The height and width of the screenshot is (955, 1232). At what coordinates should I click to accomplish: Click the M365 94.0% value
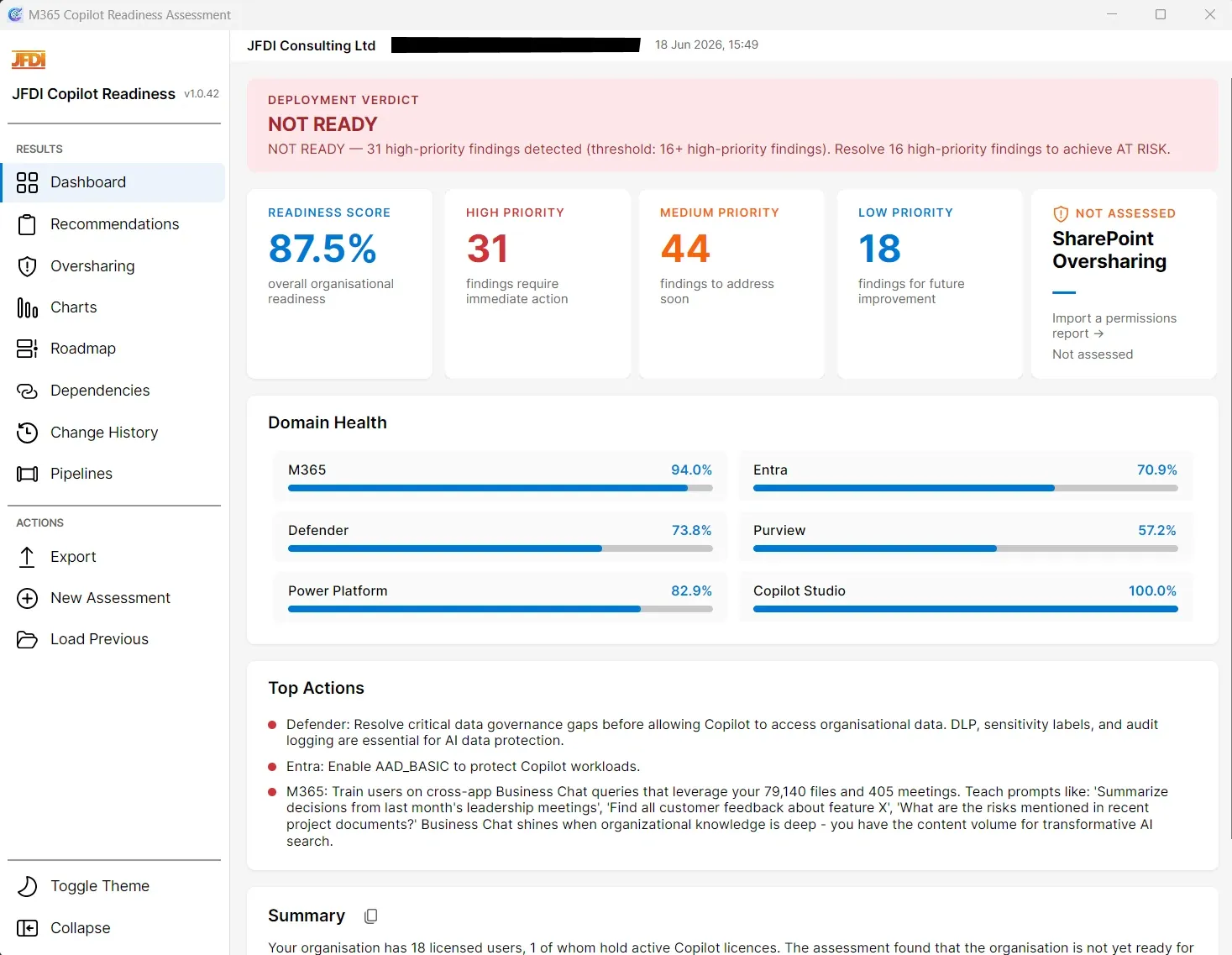(x=691, y=470)
